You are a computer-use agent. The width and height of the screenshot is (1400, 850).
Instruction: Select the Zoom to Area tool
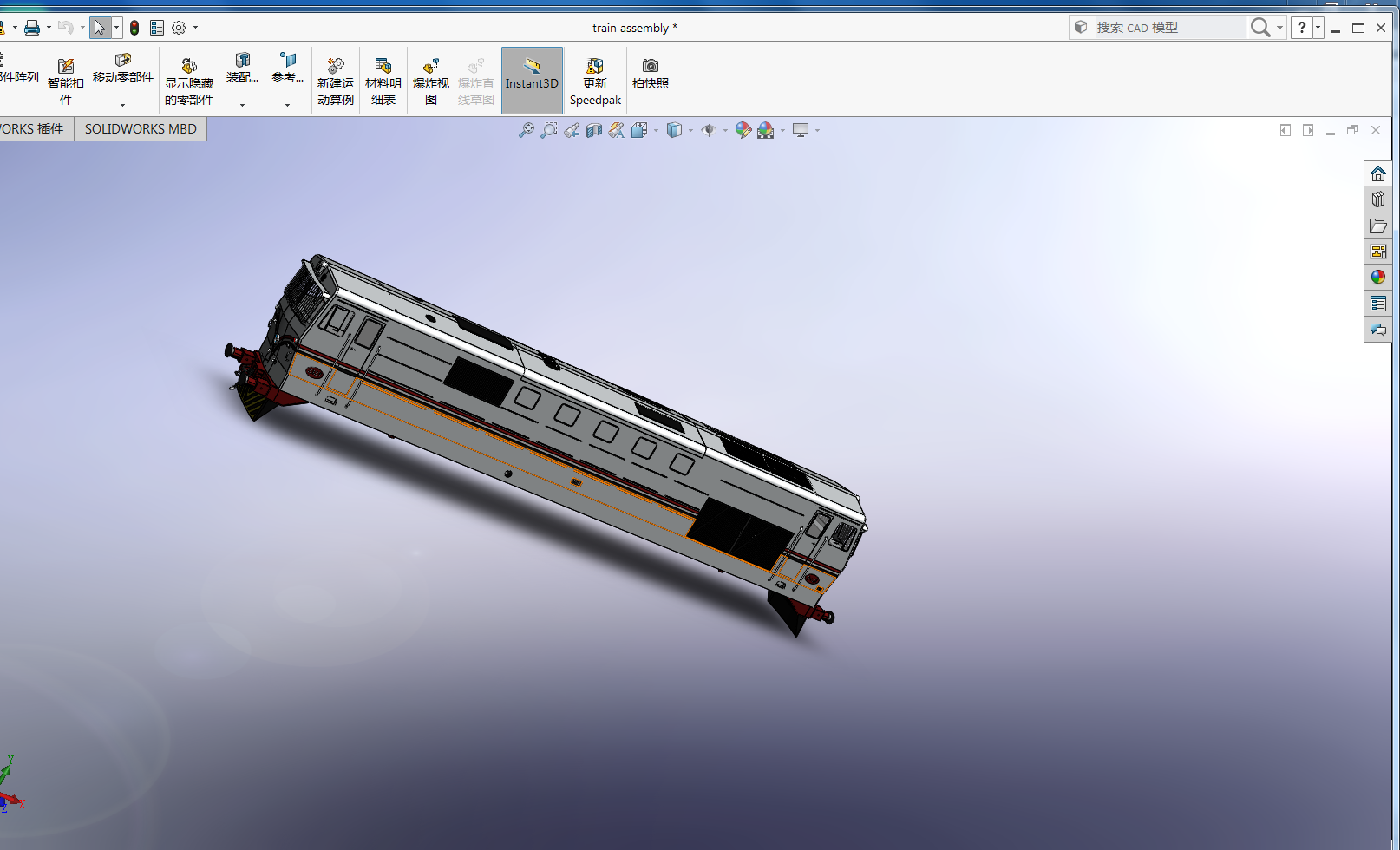coord(548,130)
